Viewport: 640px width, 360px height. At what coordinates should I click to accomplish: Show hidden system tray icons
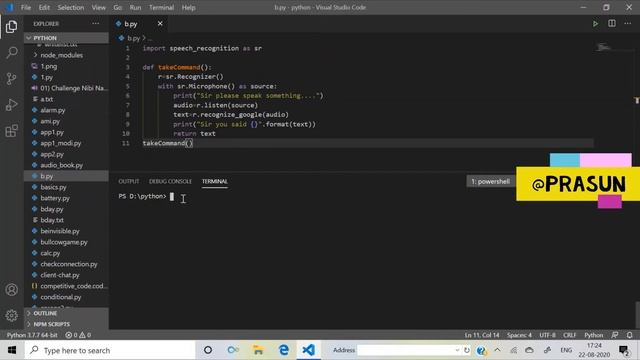point(497,350)
